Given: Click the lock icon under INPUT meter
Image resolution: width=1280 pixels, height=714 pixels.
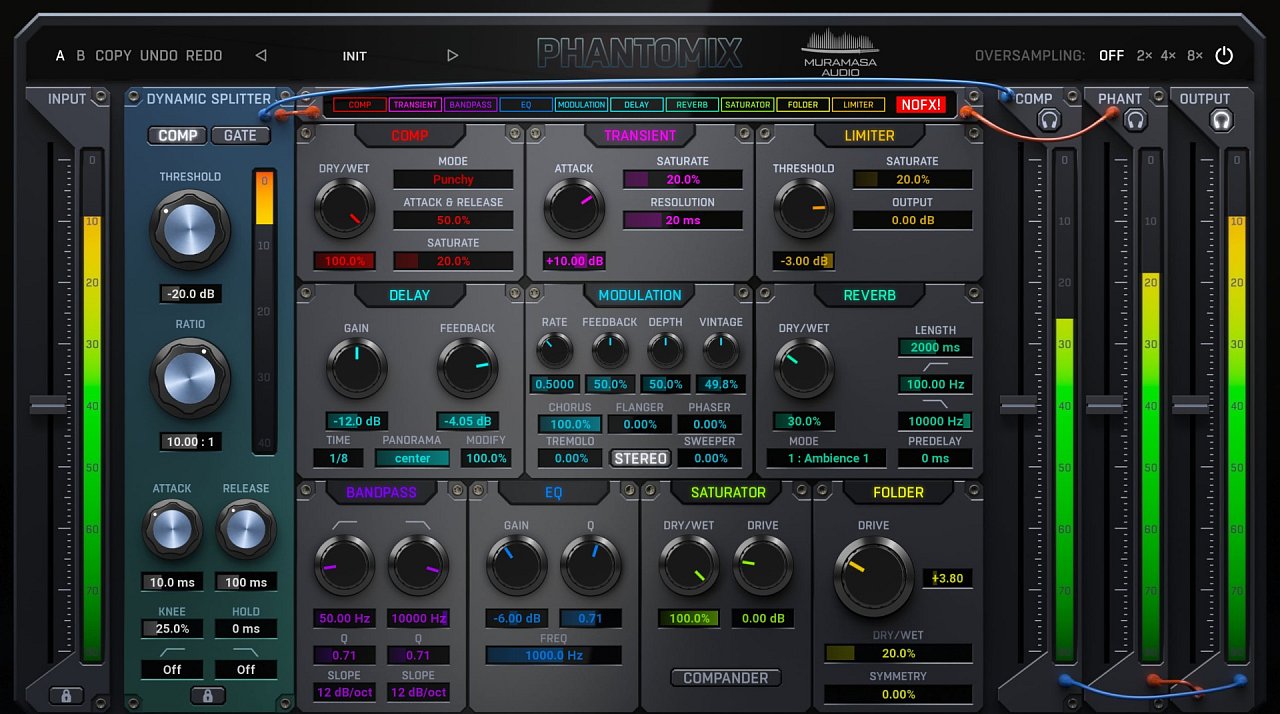Looking at the screenshot, I should [x=66, y=695].
